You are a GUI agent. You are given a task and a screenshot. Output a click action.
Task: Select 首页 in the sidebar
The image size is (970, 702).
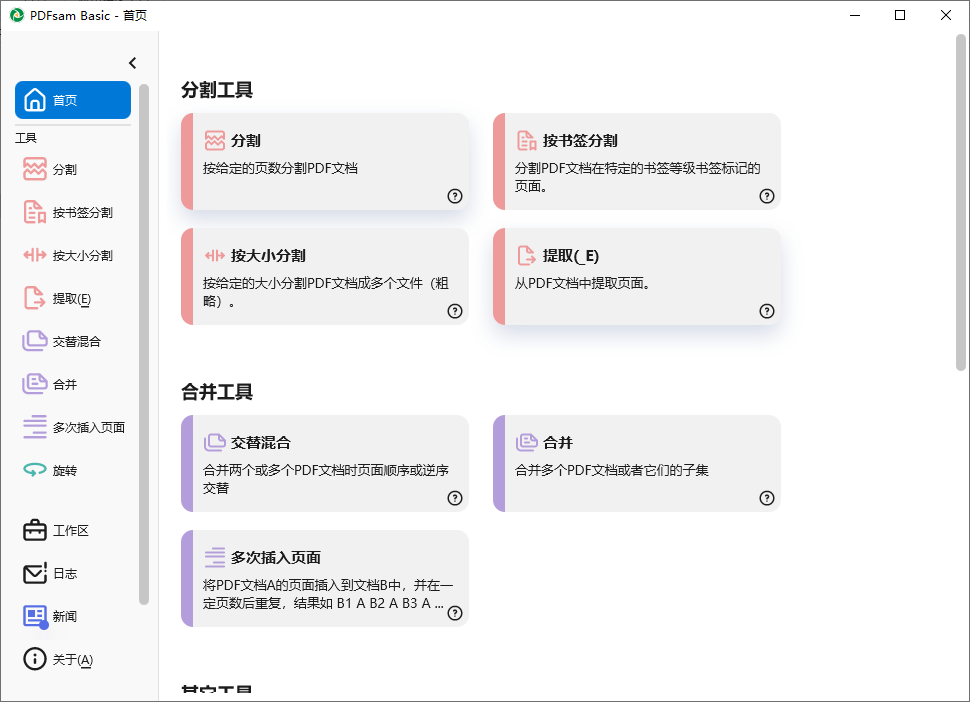pos(73,100)
